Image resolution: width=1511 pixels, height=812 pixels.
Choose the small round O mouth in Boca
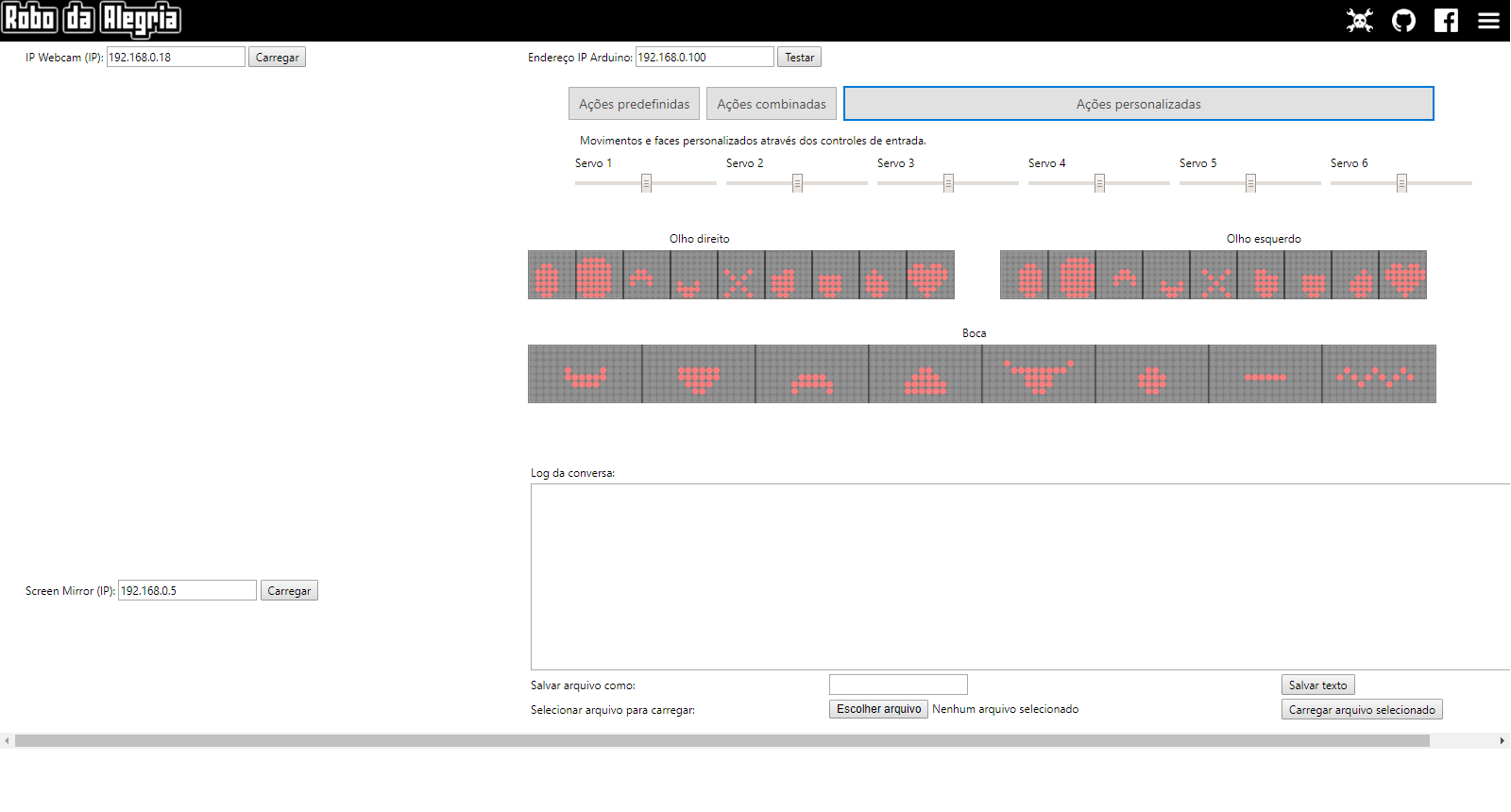tap(1152, 374)
